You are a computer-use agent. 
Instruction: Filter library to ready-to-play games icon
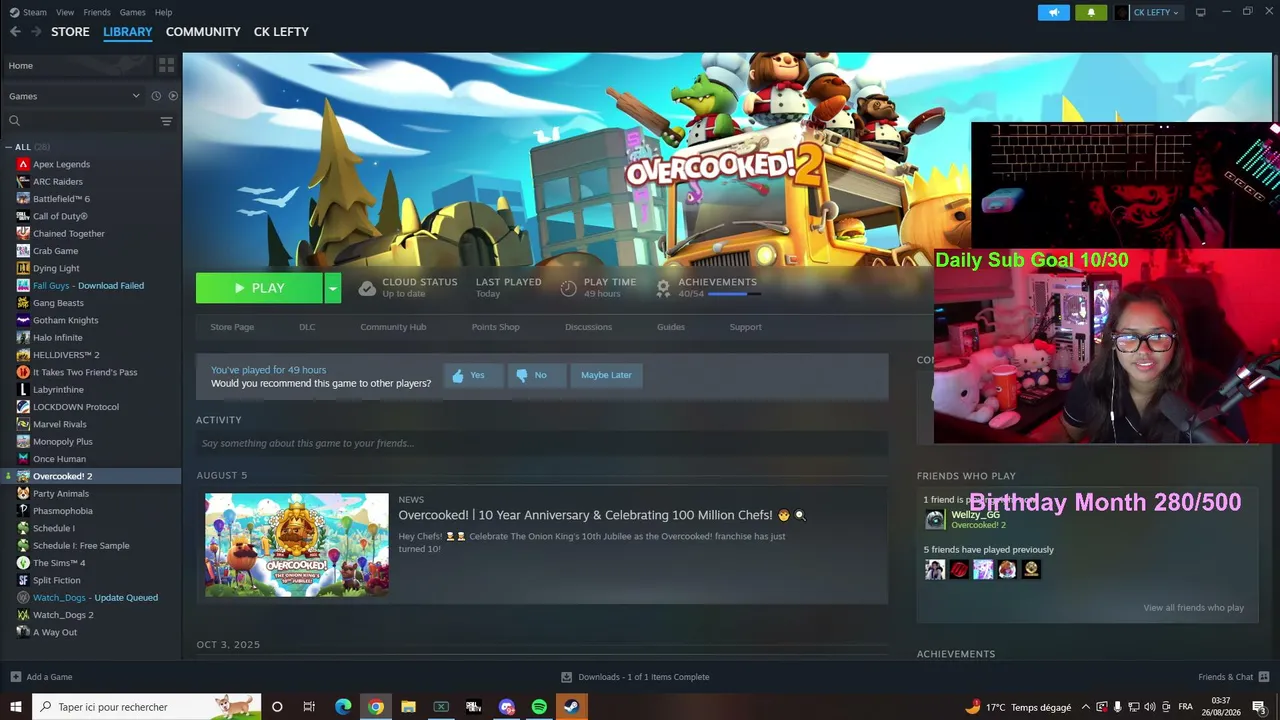[173, 96]
